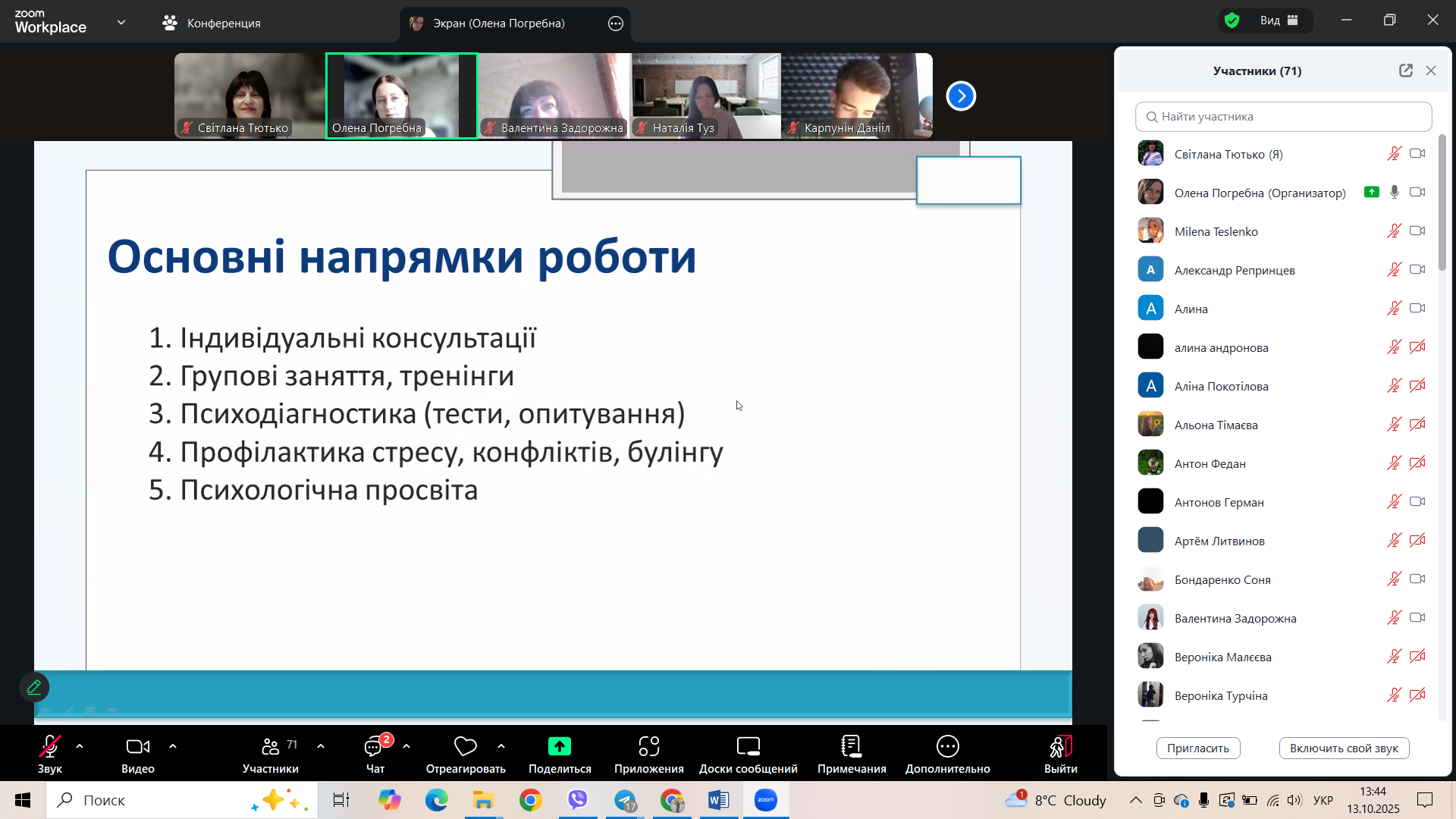Open Whiteboards (Доски сообщений) icon
This screenshot has width=1456, height=819.
click(748, 747)
